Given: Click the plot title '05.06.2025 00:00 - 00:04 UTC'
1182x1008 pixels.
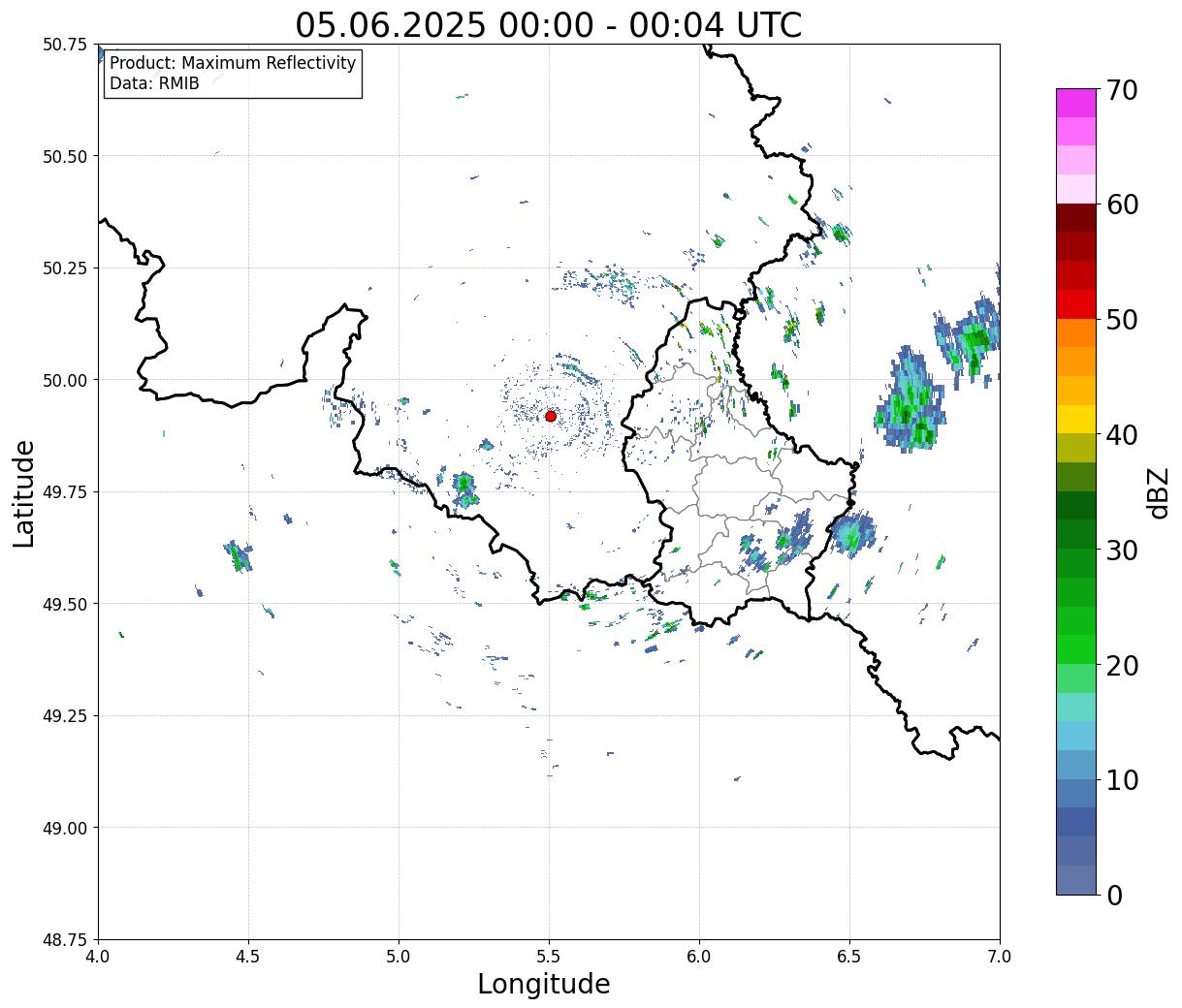Looking at the screenshot, I should coord(549,24).
